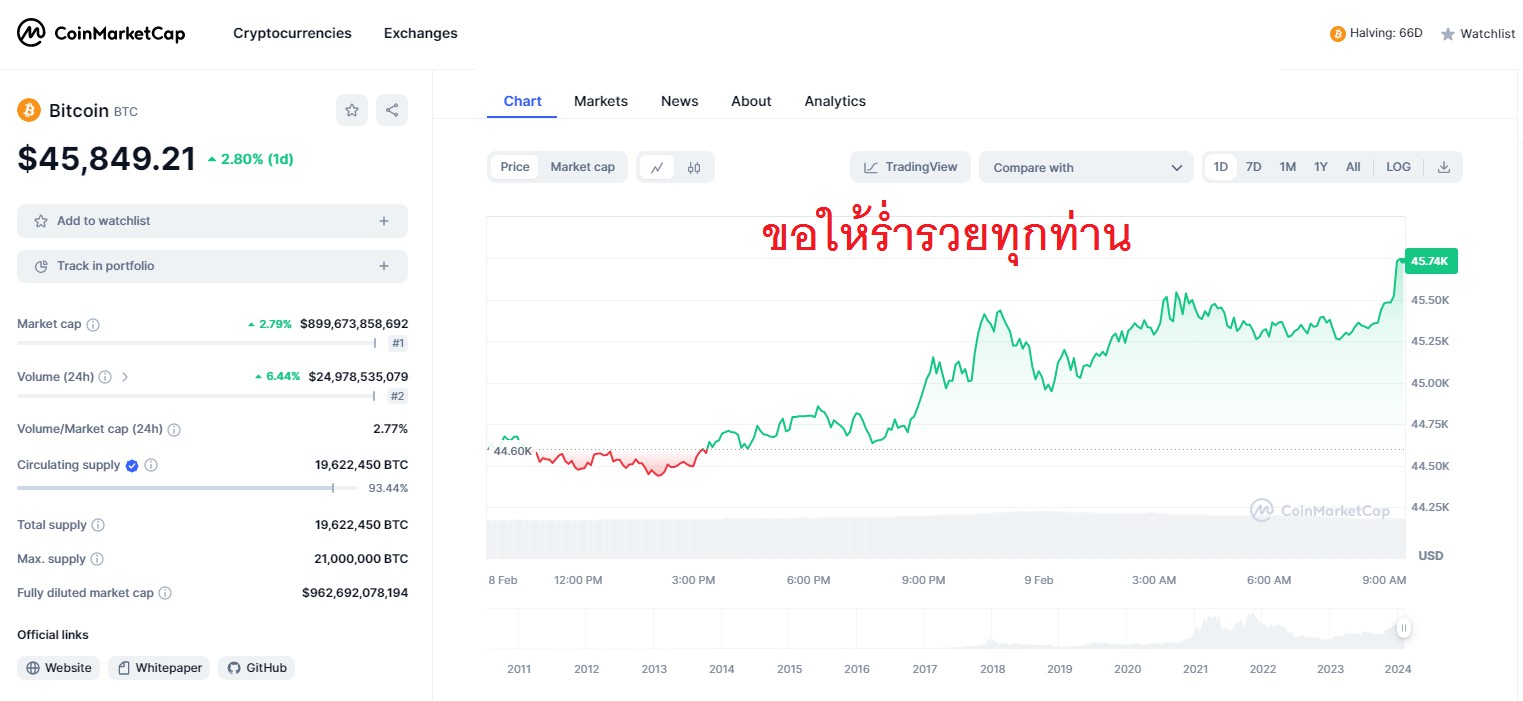Click the Market cap info icon

coord(93,324)
